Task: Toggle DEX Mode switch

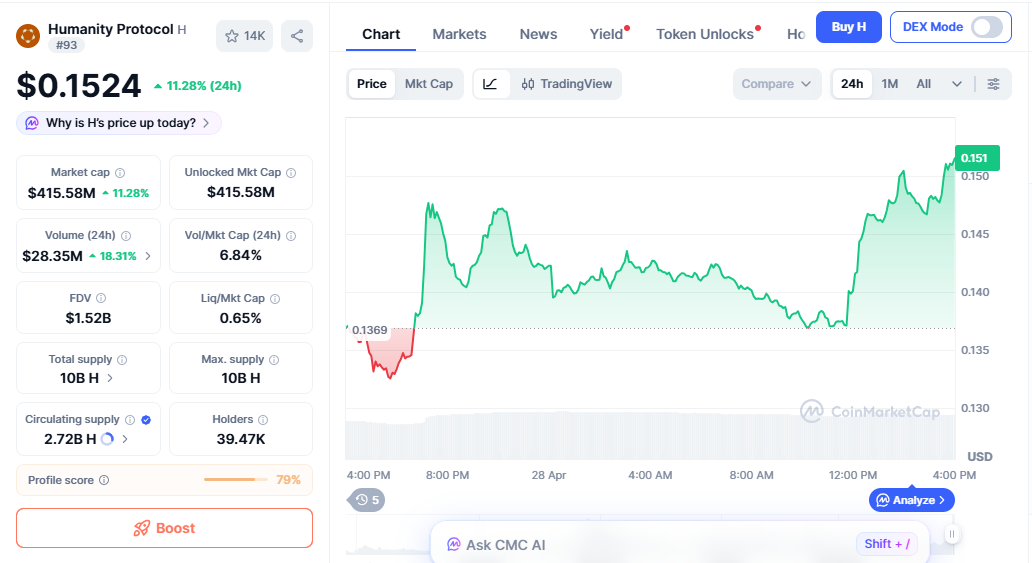Action: click(x=987, y=27)
